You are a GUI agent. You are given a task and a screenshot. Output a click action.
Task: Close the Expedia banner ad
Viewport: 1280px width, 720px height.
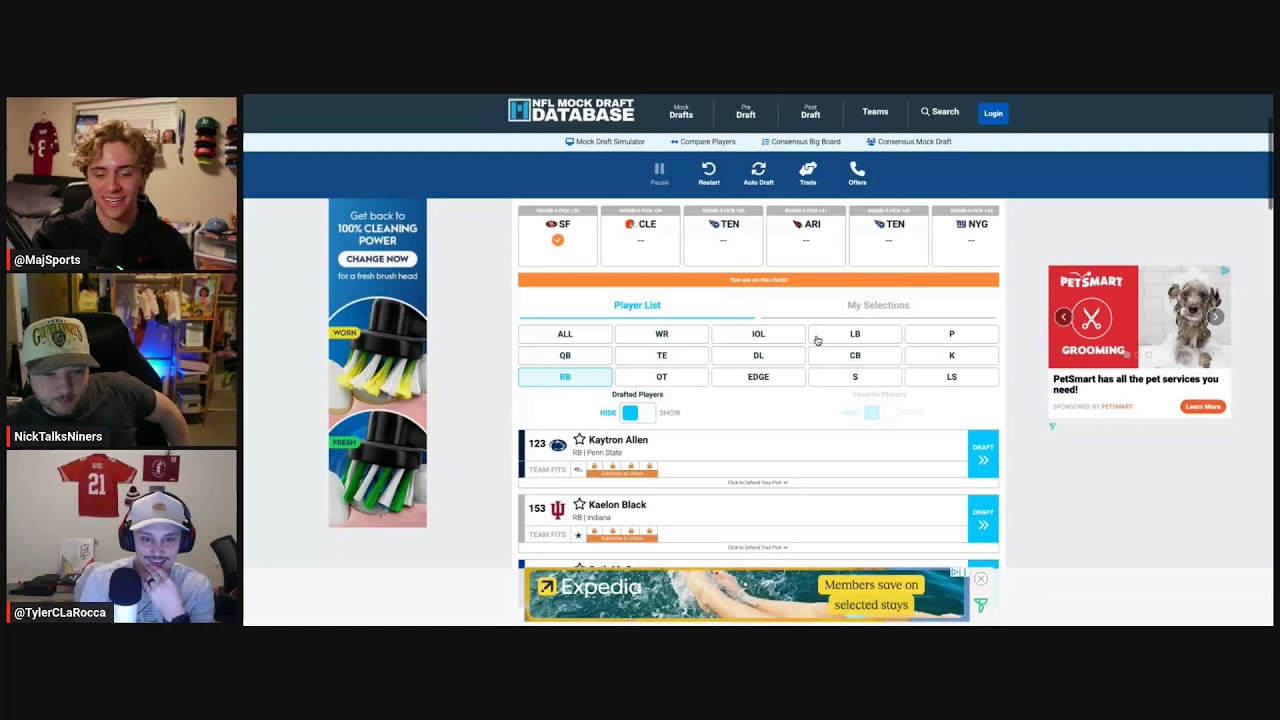pos(981,579)
